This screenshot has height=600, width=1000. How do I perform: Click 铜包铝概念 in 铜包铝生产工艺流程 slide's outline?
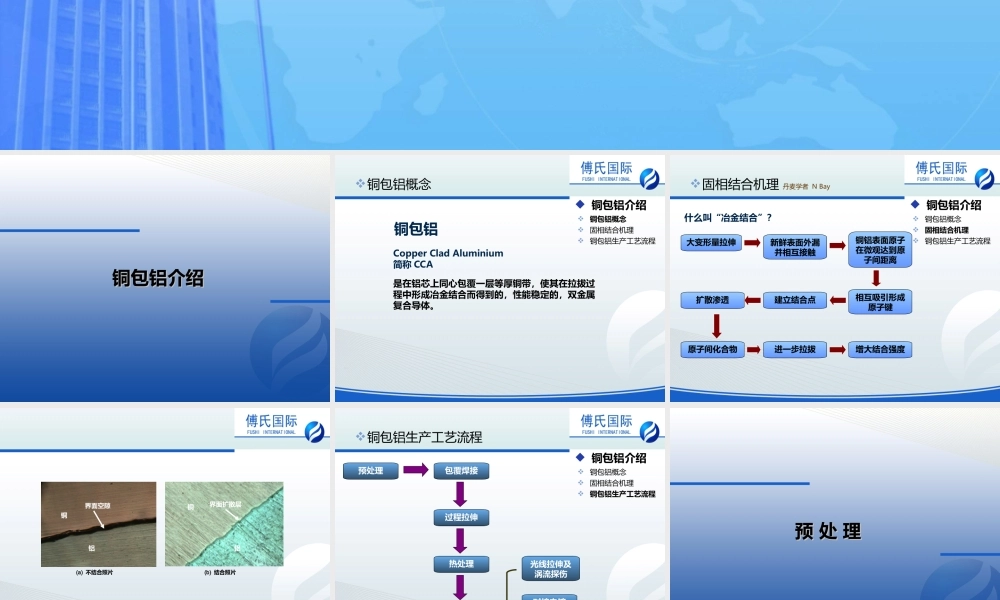[x=608, y=472]
